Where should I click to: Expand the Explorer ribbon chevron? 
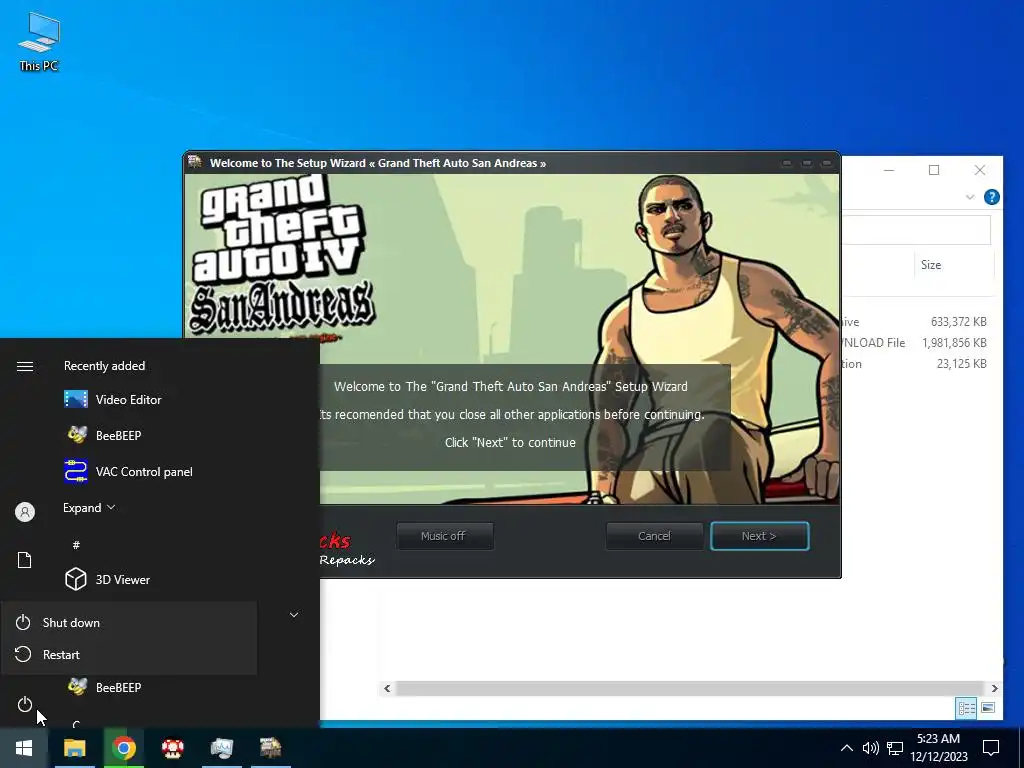(970, 197)
